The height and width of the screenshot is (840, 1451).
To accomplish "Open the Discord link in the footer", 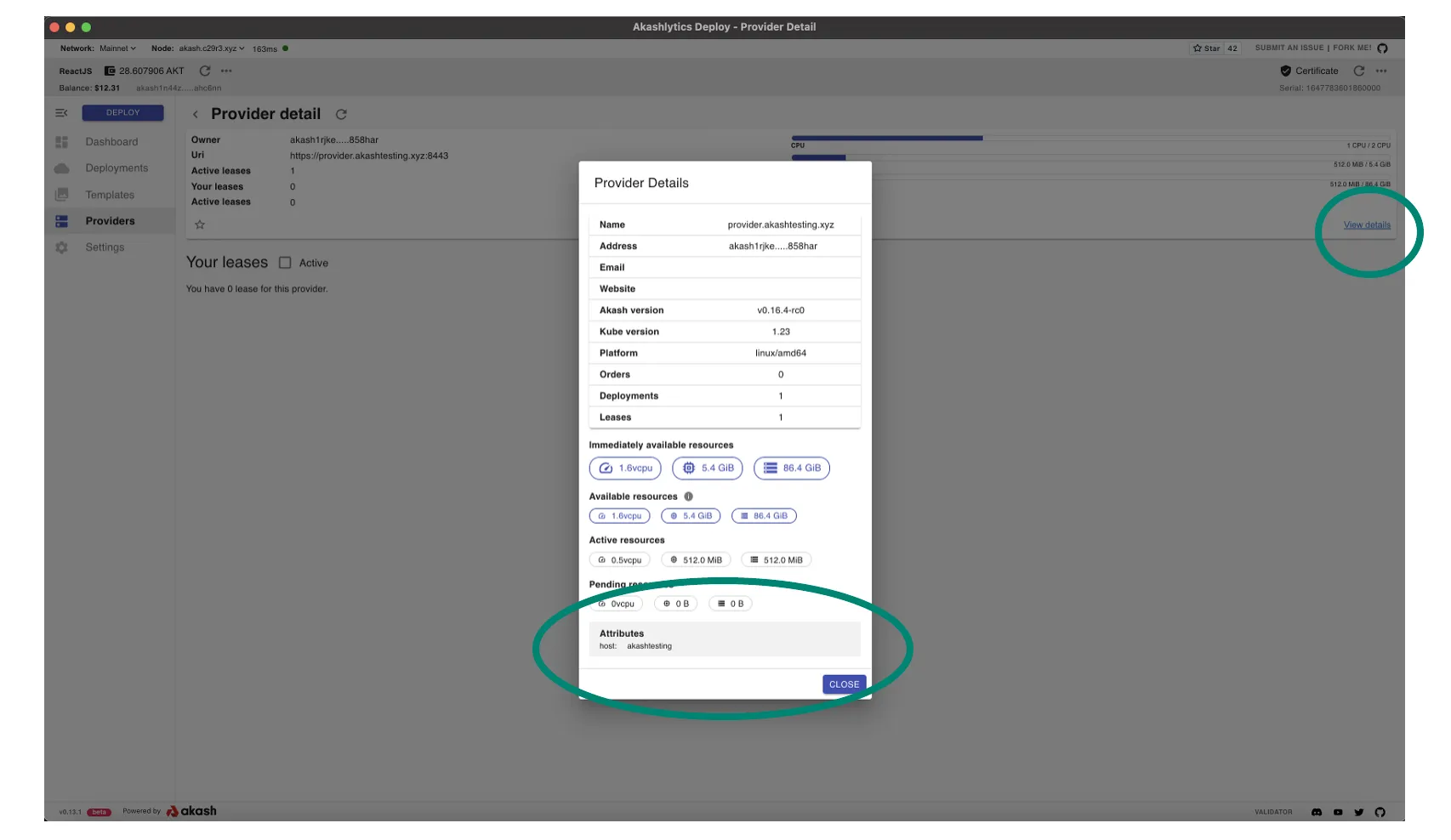I will (1317, 812).
